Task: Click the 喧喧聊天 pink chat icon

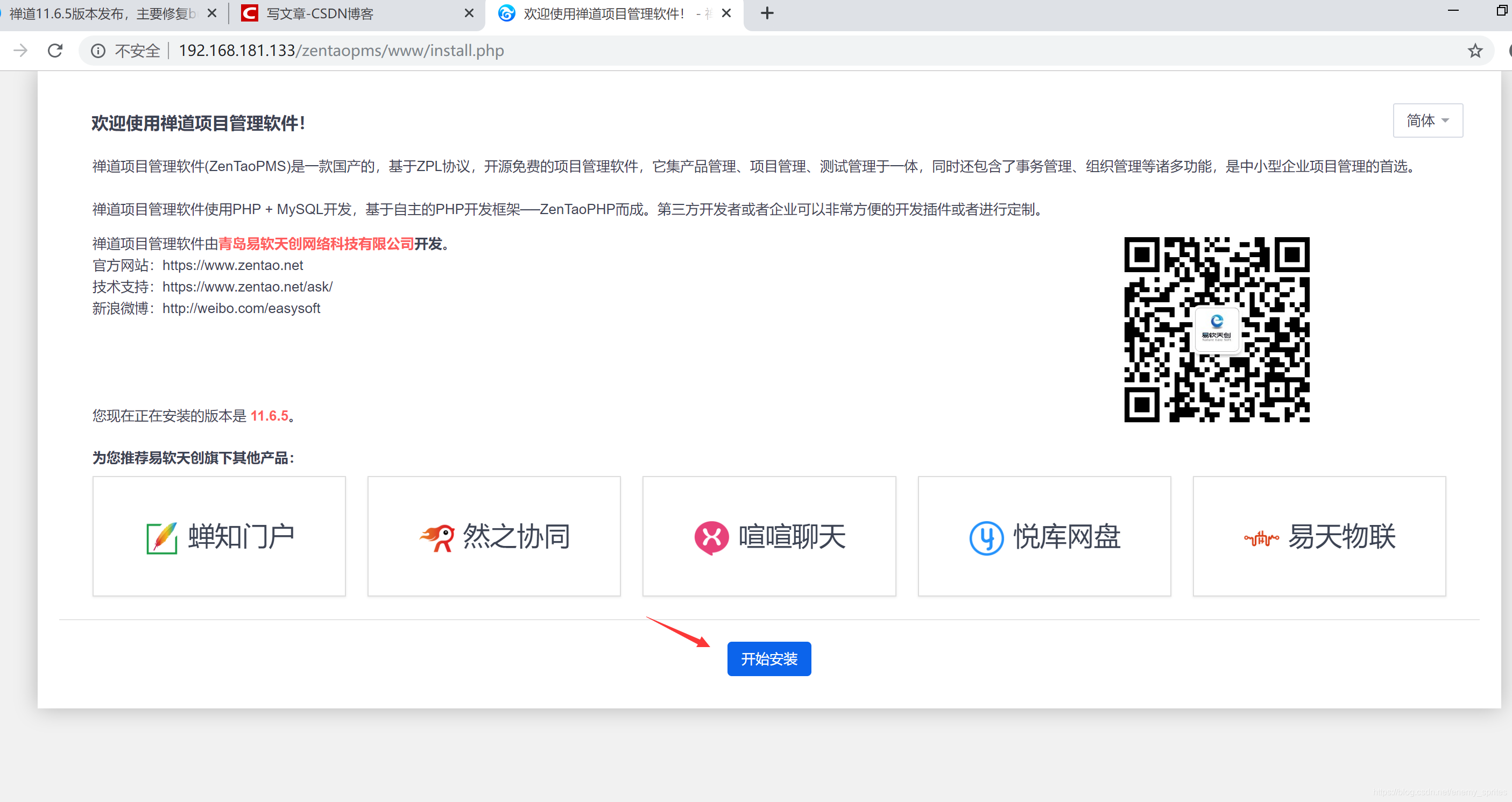Action: pos(711,537)
